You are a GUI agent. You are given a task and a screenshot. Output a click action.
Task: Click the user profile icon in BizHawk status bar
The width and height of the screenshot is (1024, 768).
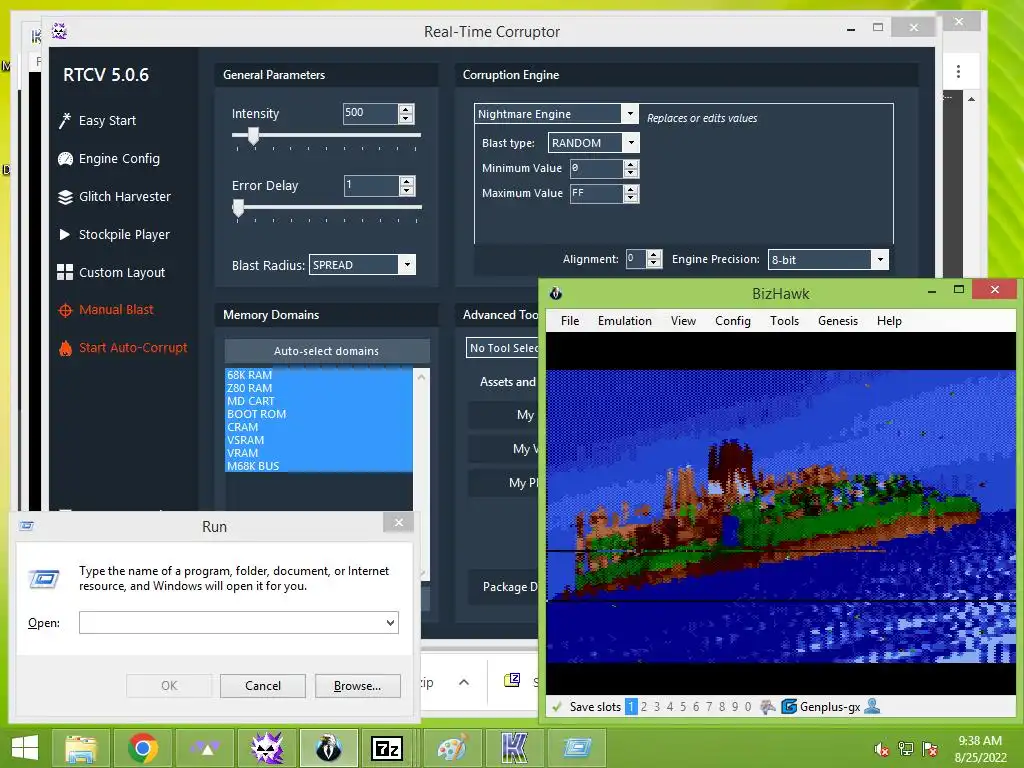[872, 706]
